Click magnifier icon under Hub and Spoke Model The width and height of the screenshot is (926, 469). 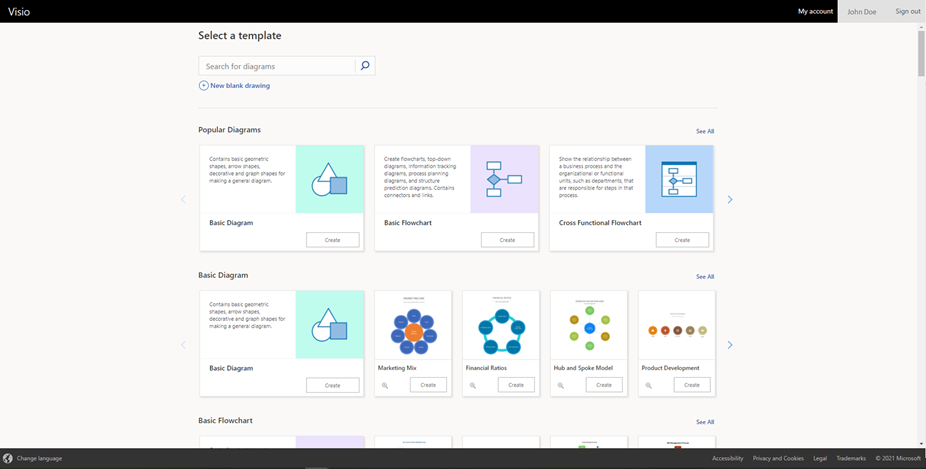(561, 385)
